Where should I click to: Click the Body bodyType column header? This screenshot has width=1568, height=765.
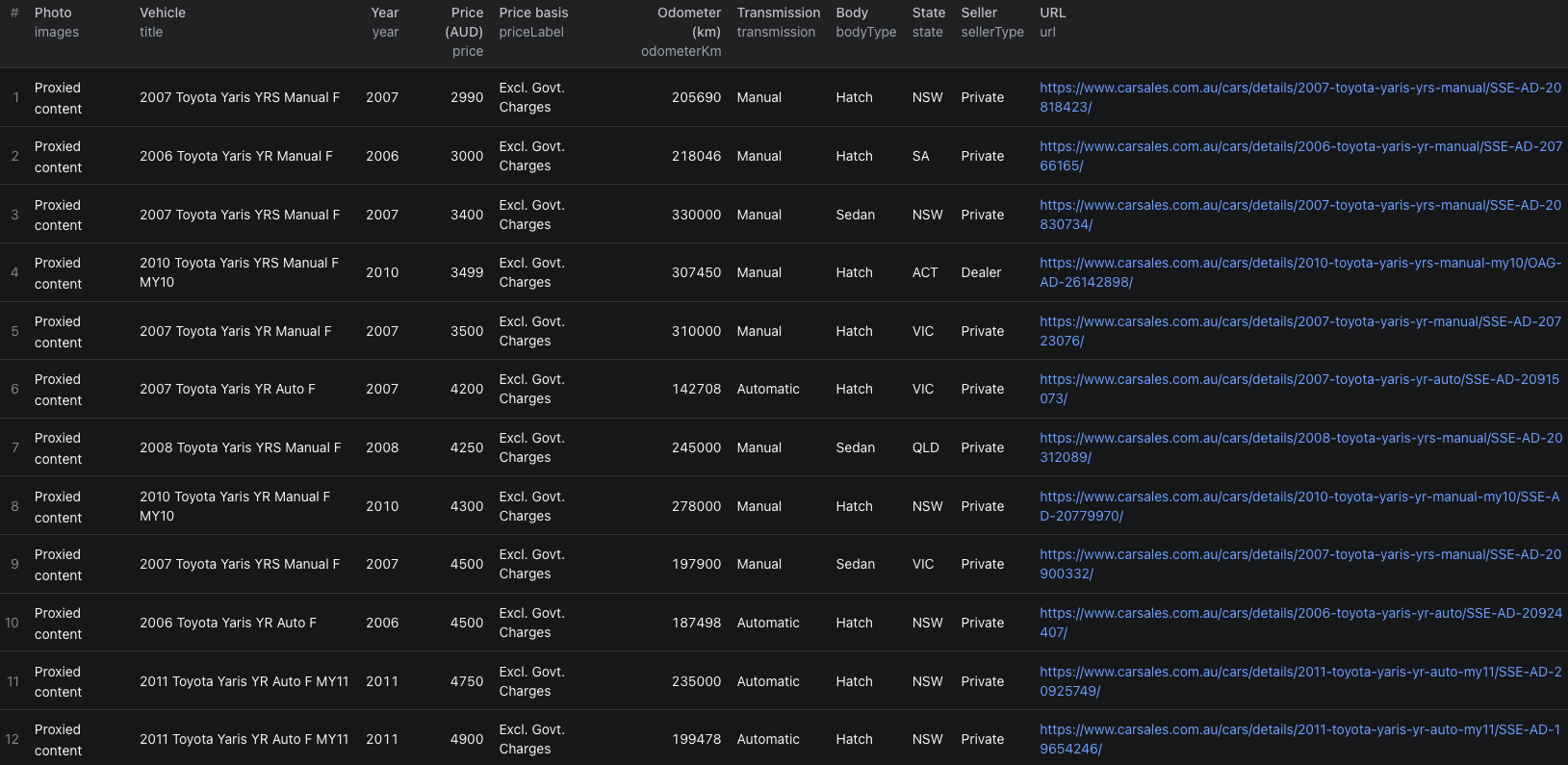coord(866,22)
